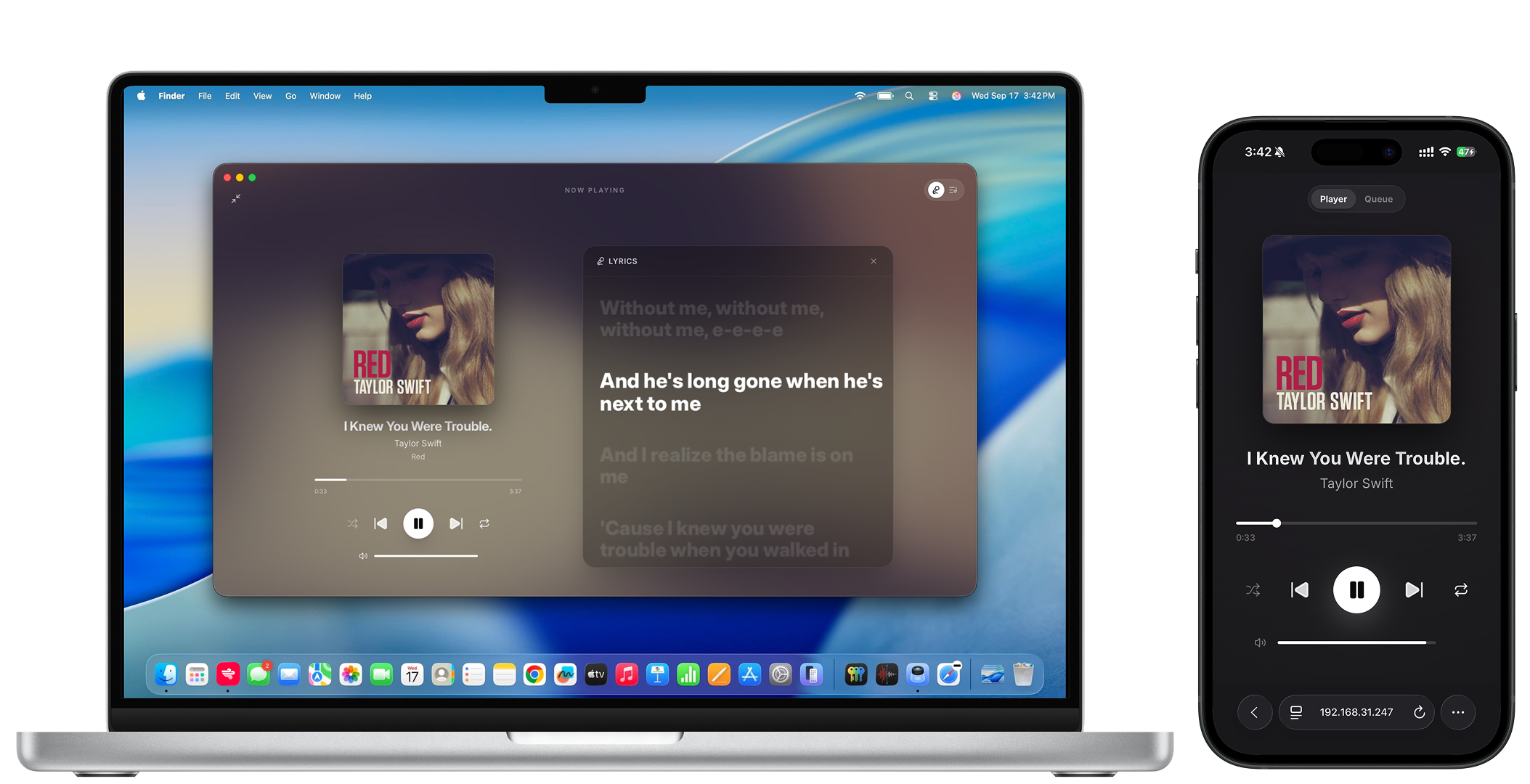Open Freeform from the dock
Viewport: 1530px width, 784px height.
tap(565, 674)
